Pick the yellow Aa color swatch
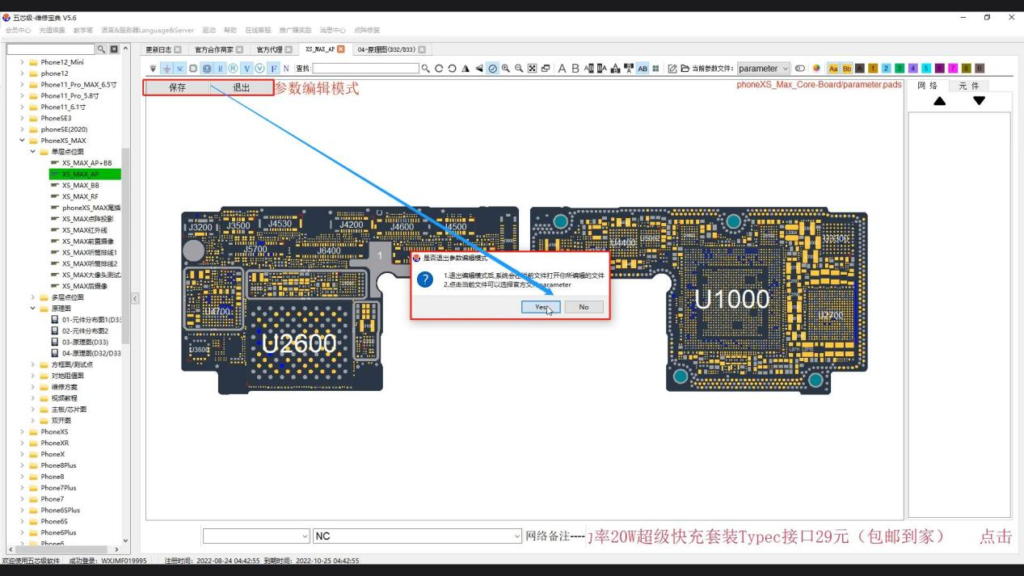This screenshot has width=1024, height=576. tap(833, 69)
